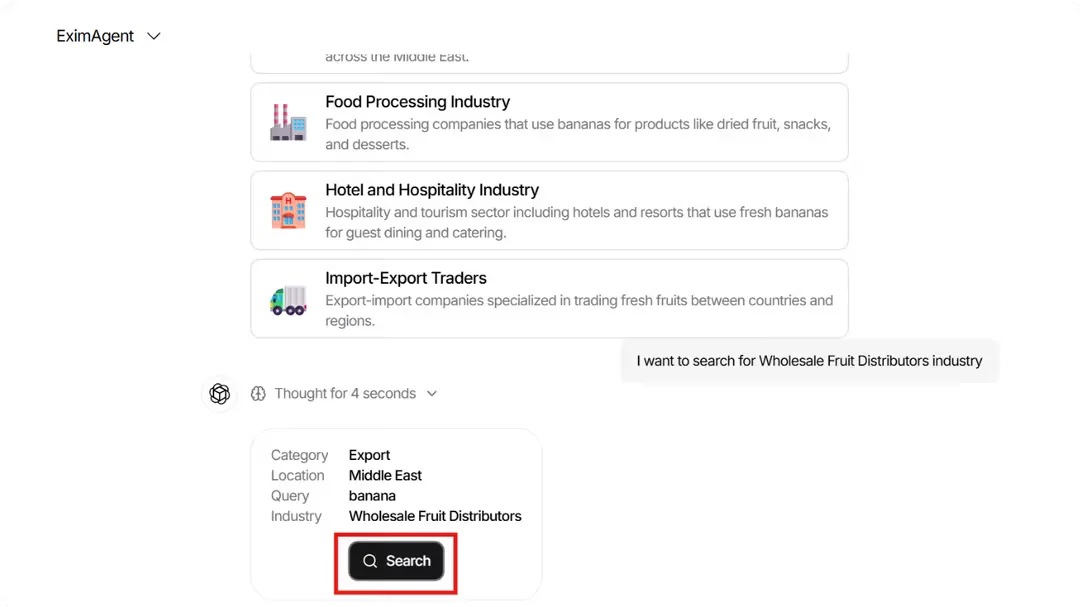
Task: Click the truck icon on Import-Export Traders card
Action: pyautogui.click(x=288, y=299)
